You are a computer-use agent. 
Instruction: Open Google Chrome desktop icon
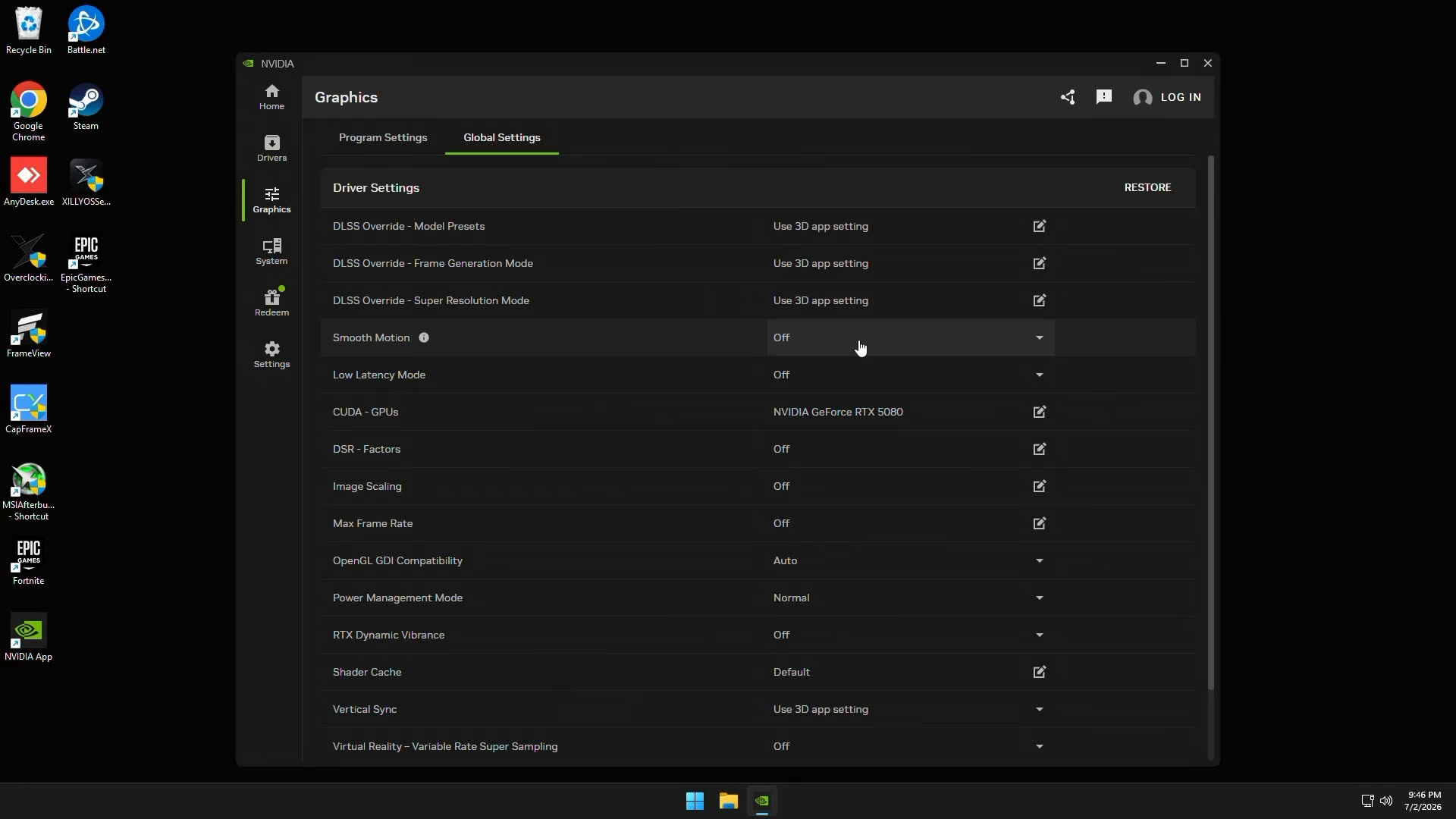pos(29,111)
